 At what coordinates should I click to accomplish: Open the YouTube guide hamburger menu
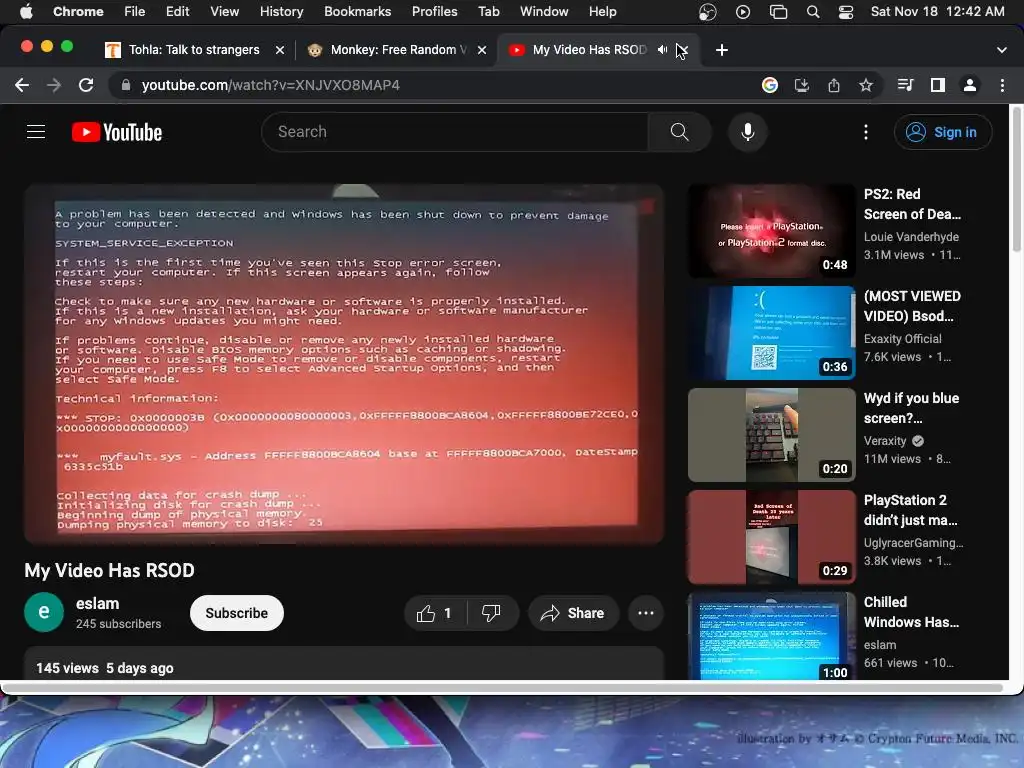[36, 132]
